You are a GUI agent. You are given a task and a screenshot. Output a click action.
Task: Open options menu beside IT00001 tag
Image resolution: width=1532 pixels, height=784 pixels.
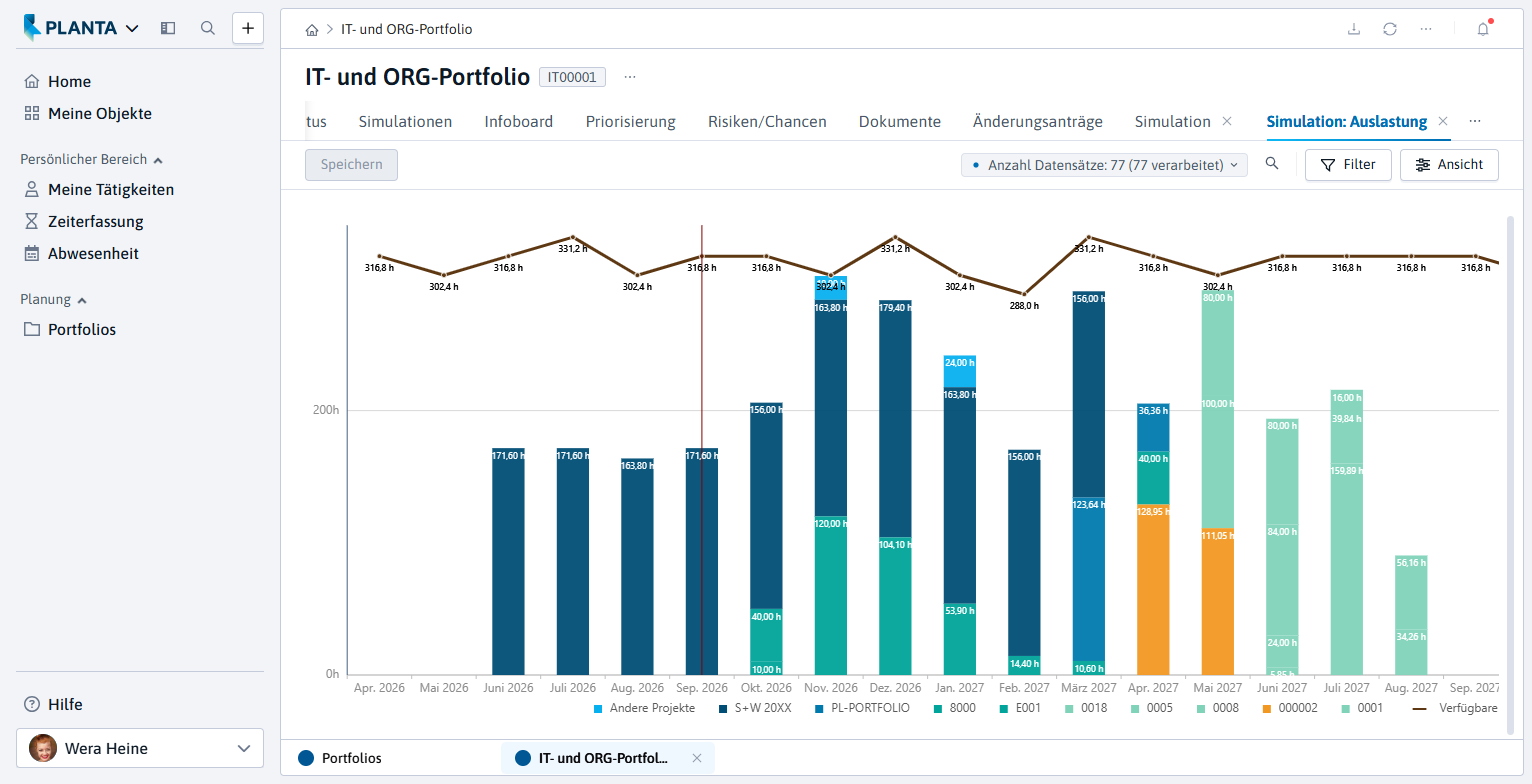pyautogui.click(x=630, y=77)
